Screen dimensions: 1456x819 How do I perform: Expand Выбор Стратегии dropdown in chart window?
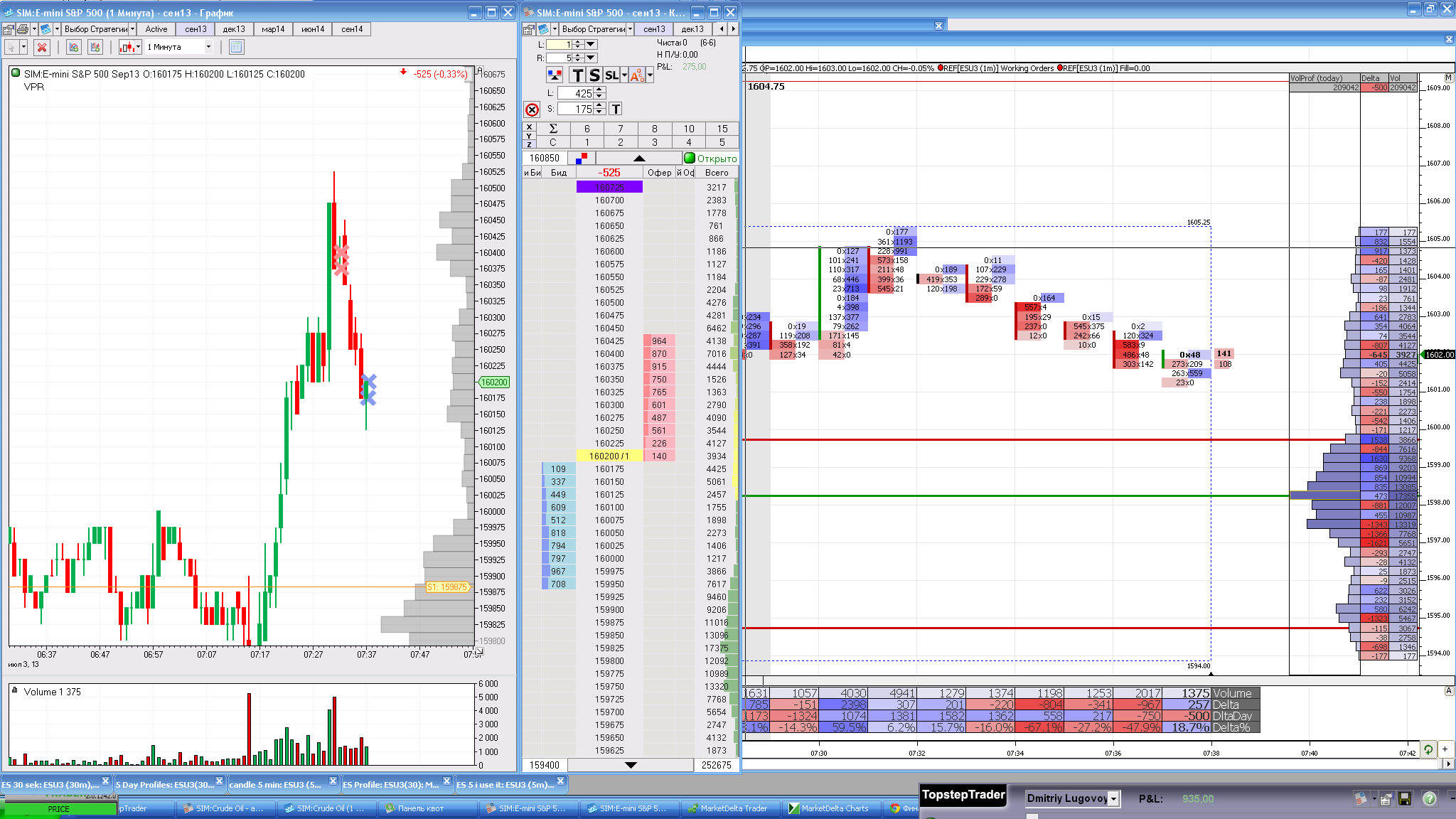132,29
